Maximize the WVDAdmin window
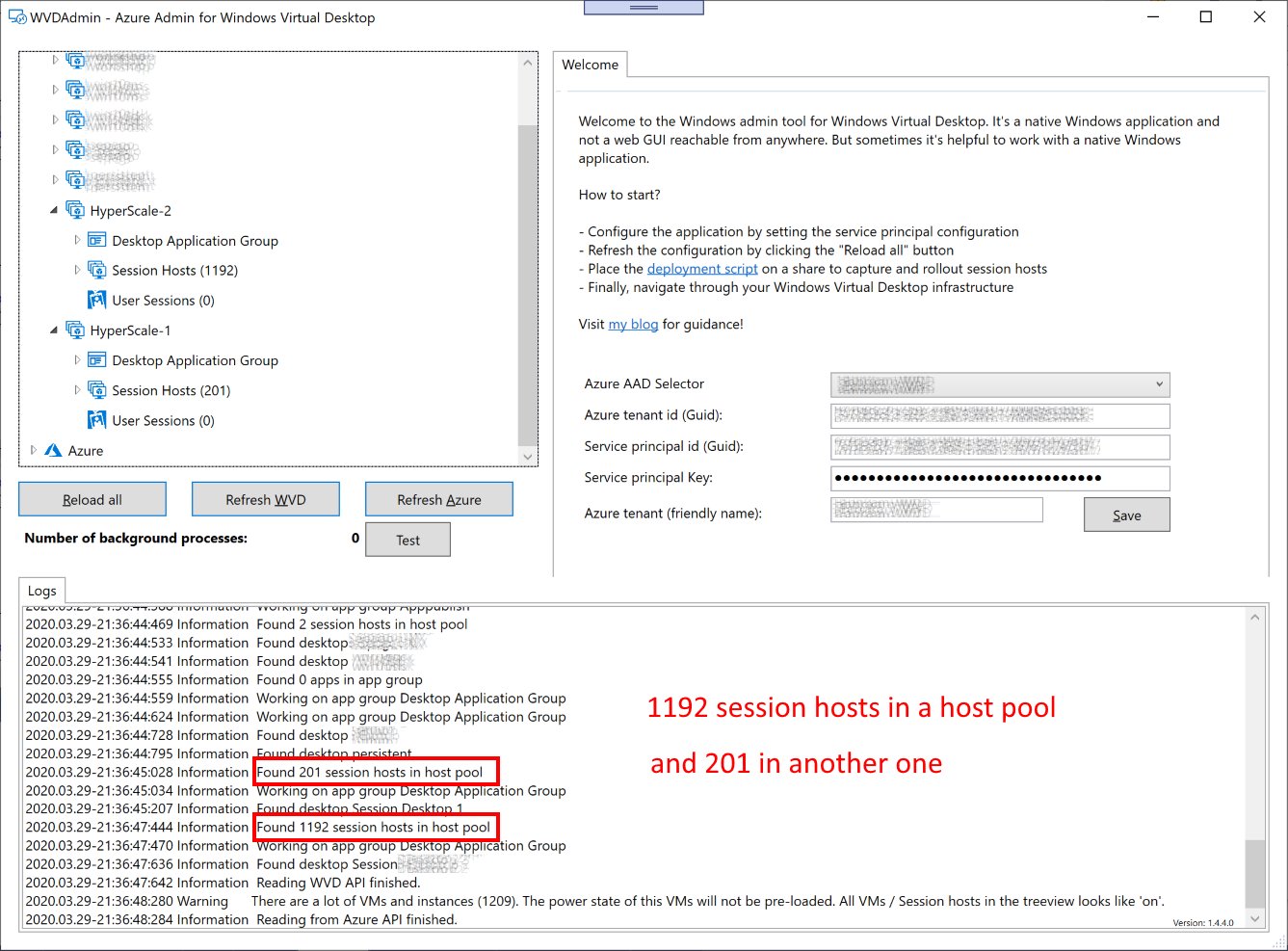 pos(1205,16)
